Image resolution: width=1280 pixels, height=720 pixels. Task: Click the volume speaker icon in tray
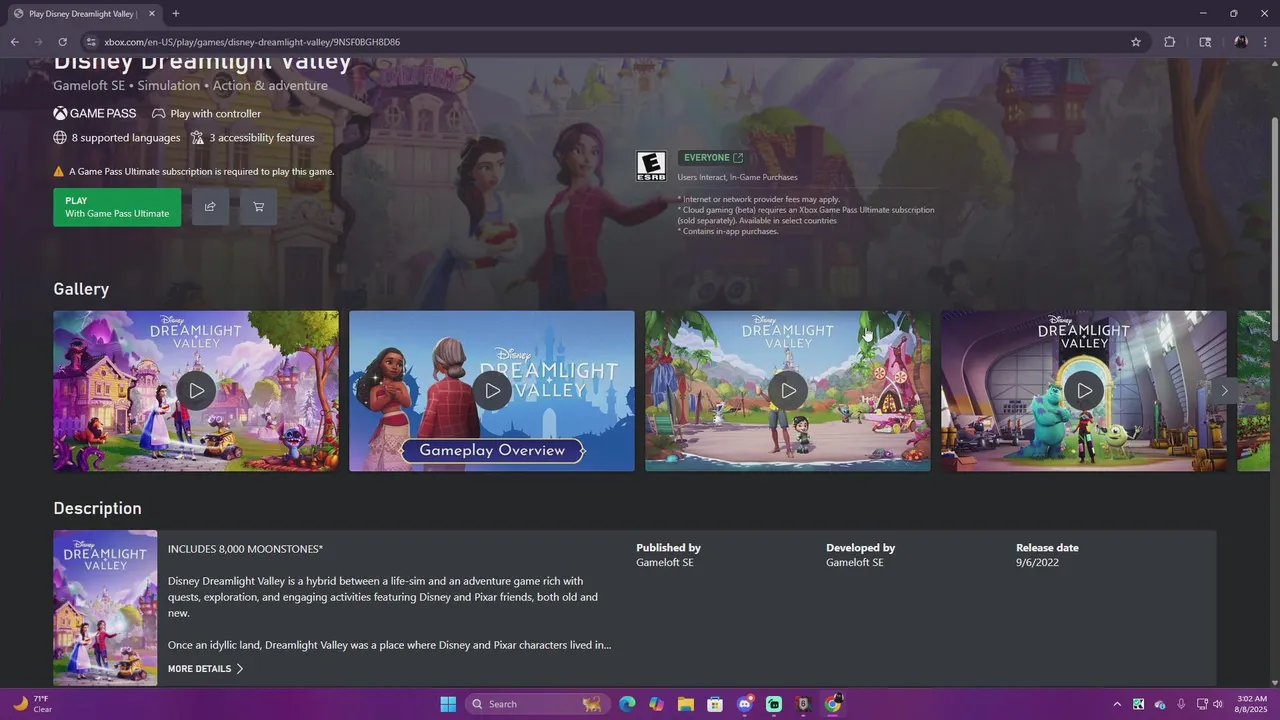pyautogui.click(x=1218, y=704)
